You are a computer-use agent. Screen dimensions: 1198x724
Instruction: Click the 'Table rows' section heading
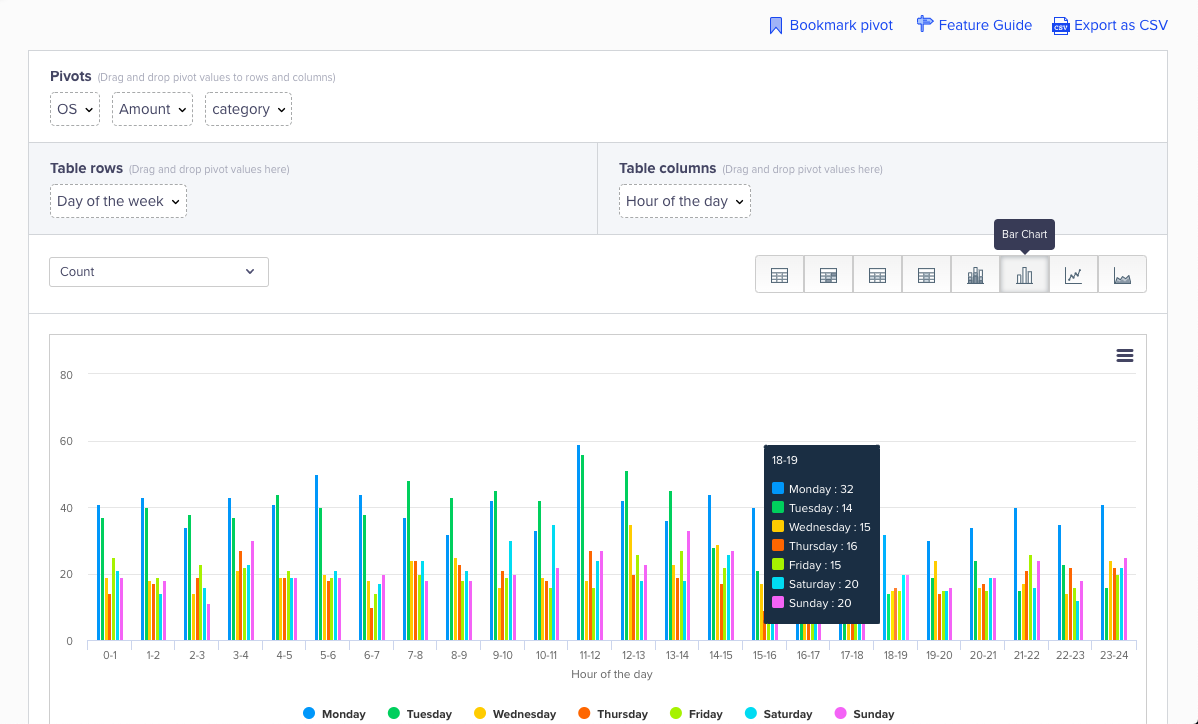[x=86, y=168]
